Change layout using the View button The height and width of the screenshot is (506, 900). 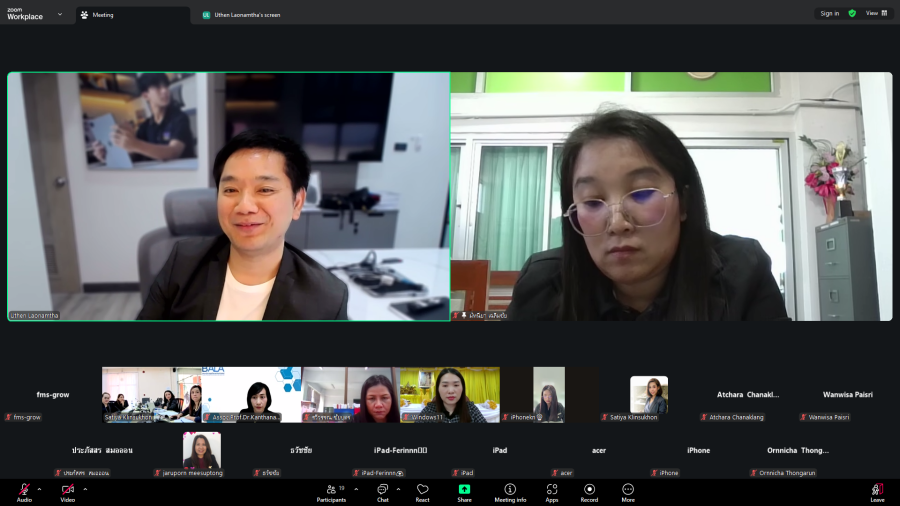(x=875, y=13)
